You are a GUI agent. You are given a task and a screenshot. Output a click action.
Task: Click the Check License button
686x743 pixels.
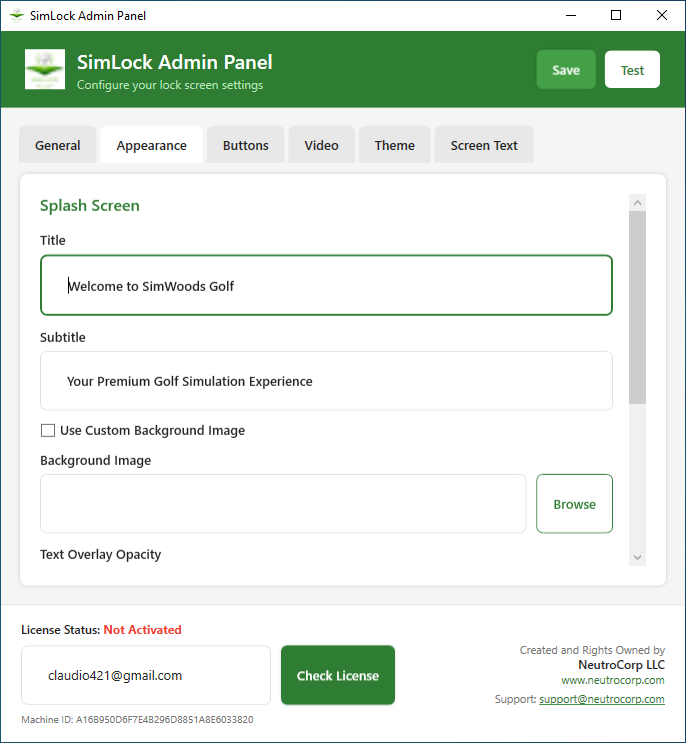(337, 676)
